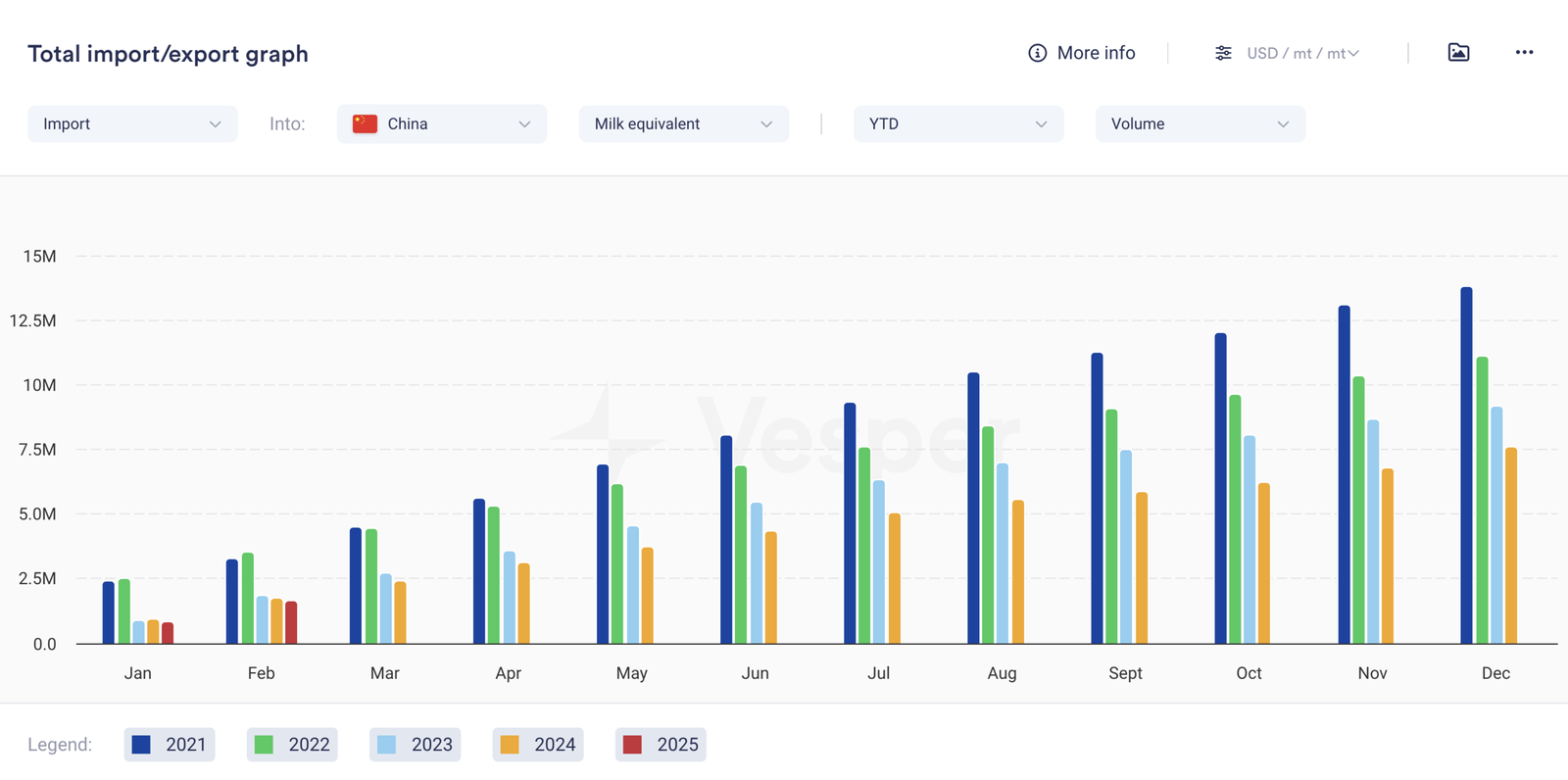Image resolution: width=1568 pixels, height=780 pixels.
Task: Click the More info link text
Action: click(x=1096, y=53)
